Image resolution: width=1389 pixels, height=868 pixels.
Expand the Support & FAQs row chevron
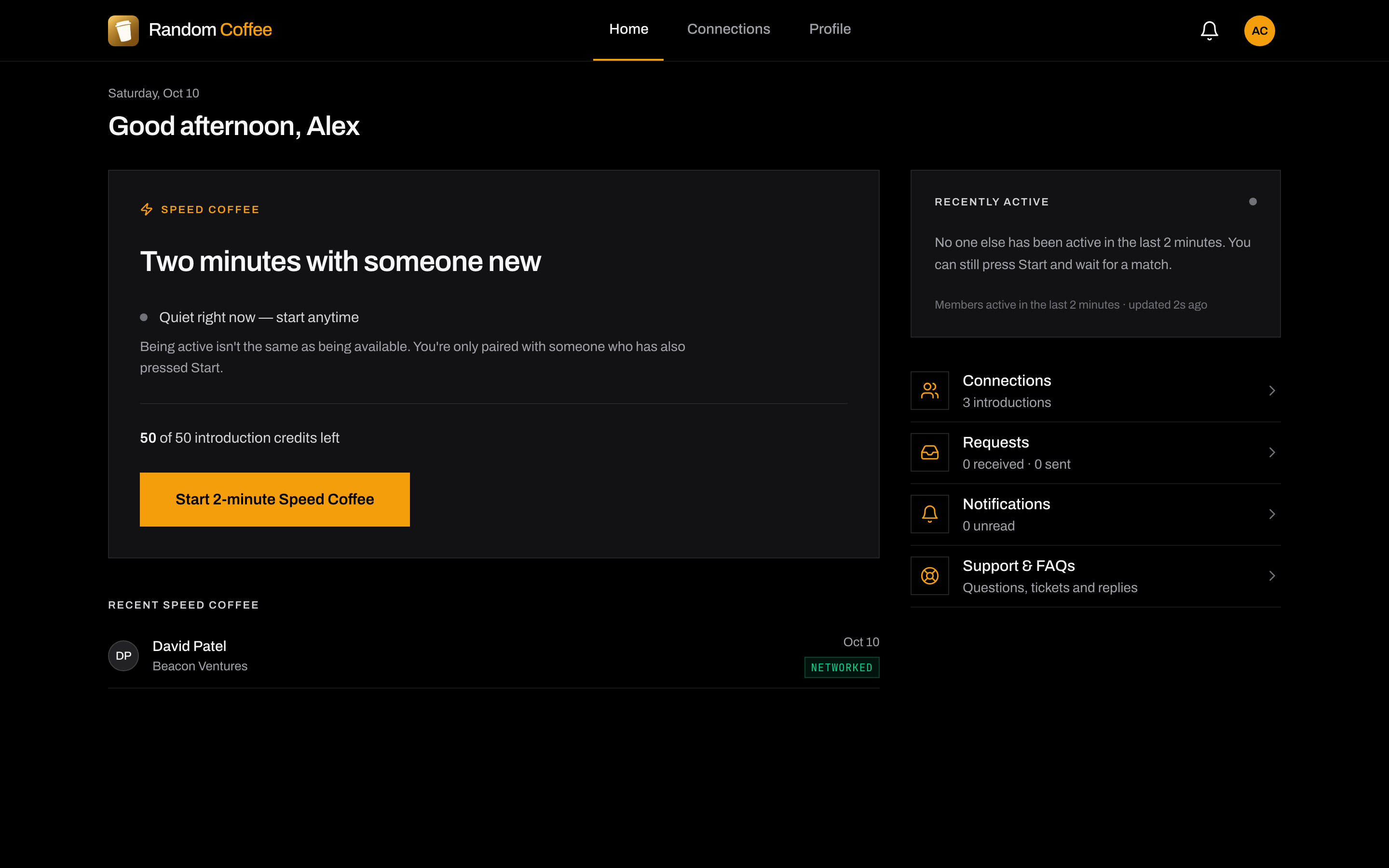[1272, 576]
